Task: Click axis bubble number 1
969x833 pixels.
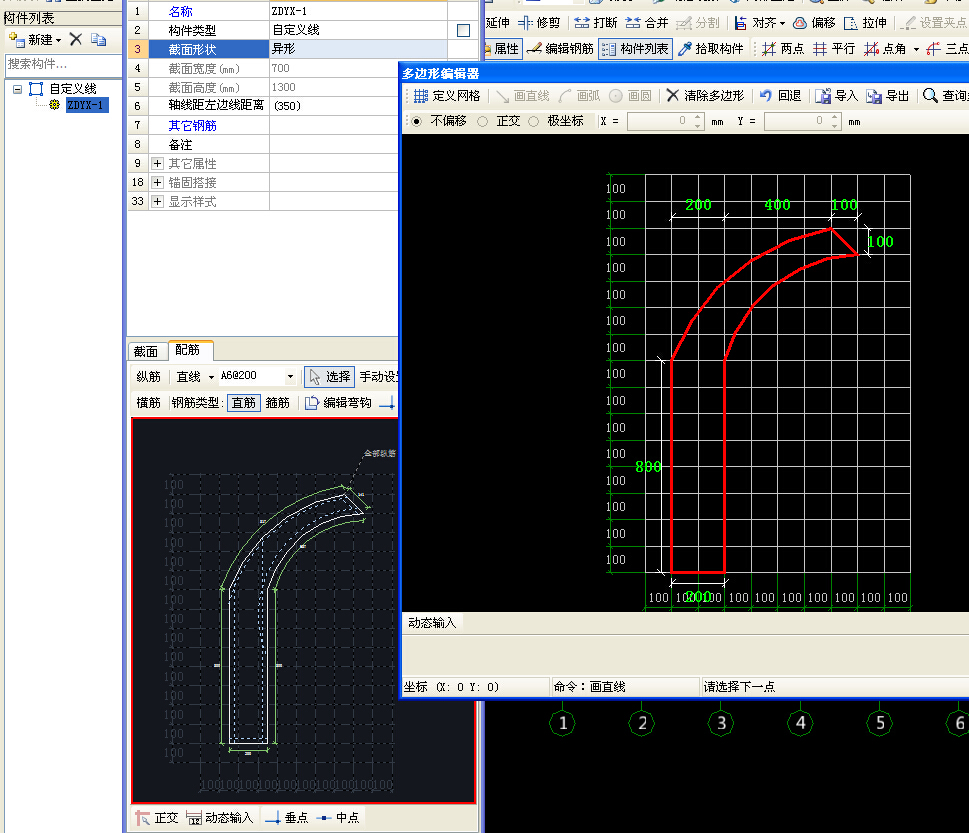Action: (x=562, y=723)
